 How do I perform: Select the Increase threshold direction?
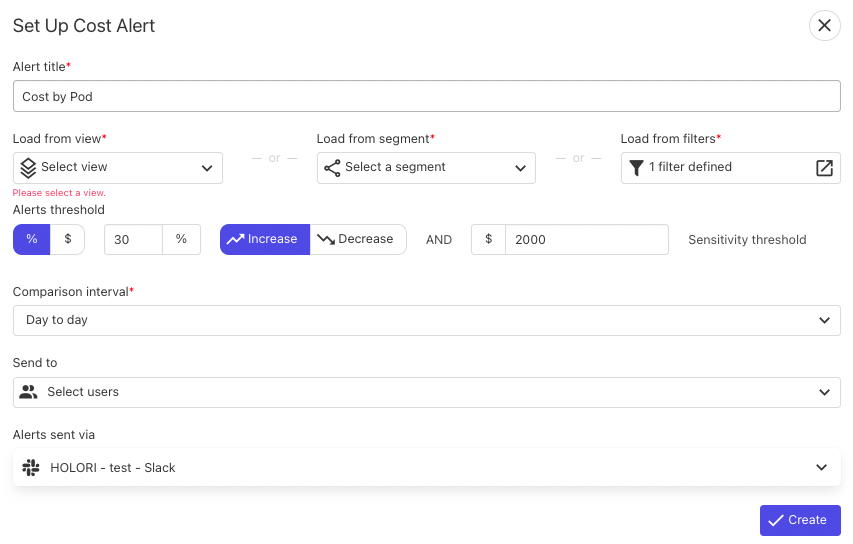[x=265, y=239]
